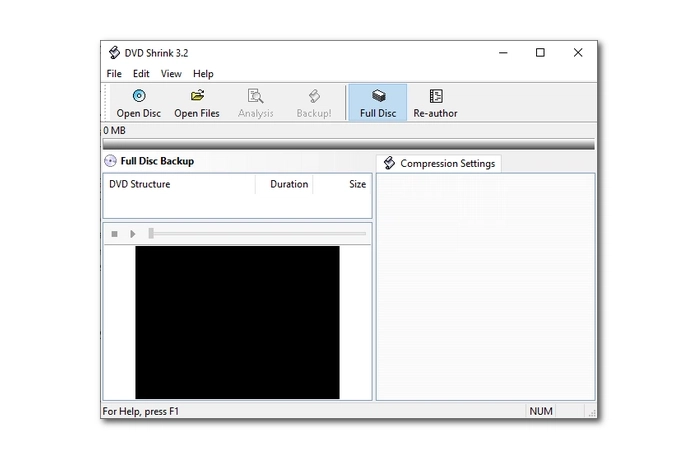The height and width of the screenshot is (460, 700).
Task: Click the disc size progress bar
Action: (349, 144)
